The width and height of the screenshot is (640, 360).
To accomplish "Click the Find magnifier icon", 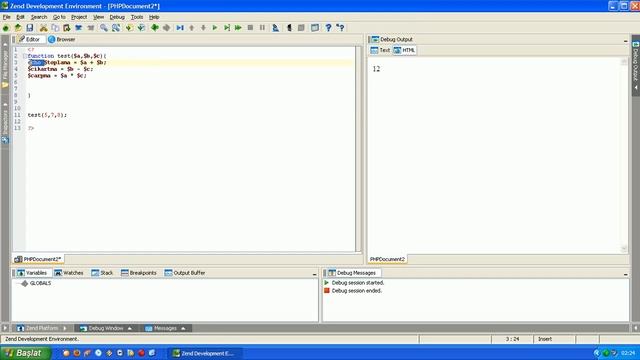I will 104,28.
